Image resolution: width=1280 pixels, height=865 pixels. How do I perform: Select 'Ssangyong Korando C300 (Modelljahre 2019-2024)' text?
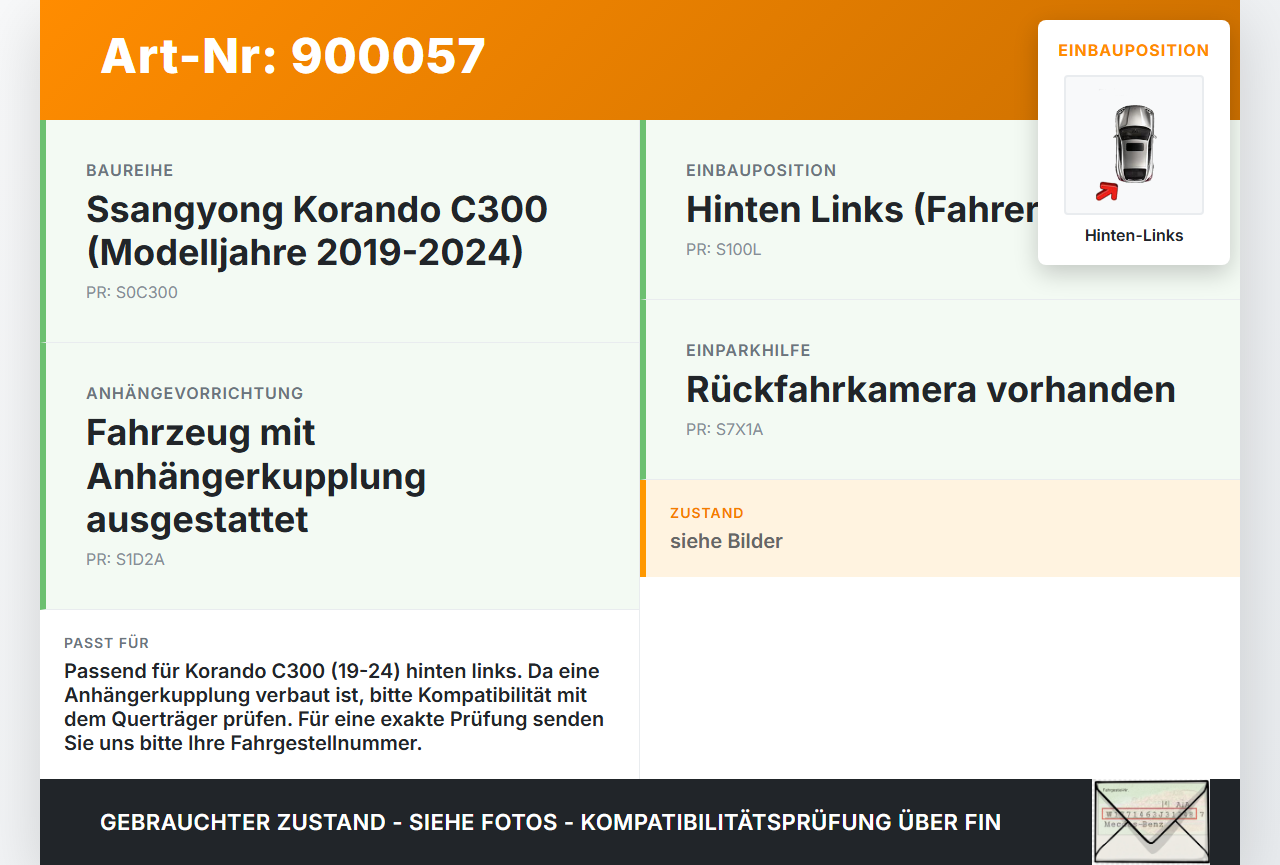(317, 231)
